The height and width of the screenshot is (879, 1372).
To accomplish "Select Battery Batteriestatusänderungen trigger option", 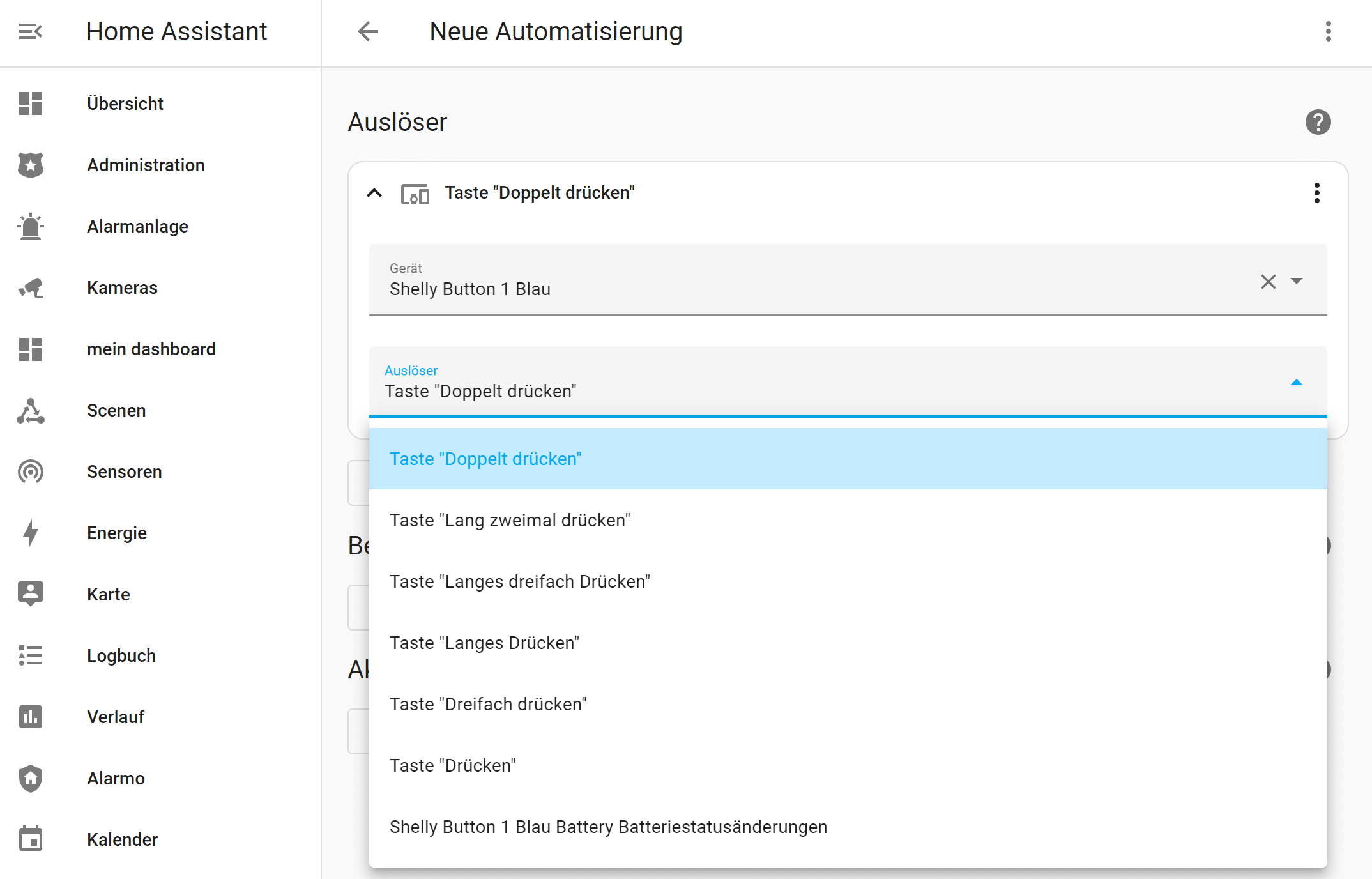I will (x=608, y=827).
